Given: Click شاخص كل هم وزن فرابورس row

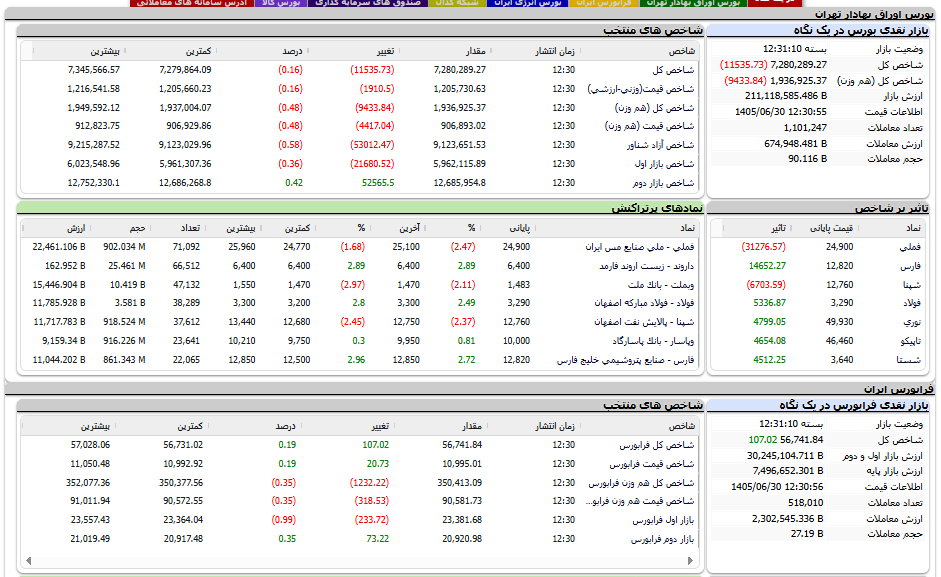Looking at the screenshot, I should click(x=361, y=483).
